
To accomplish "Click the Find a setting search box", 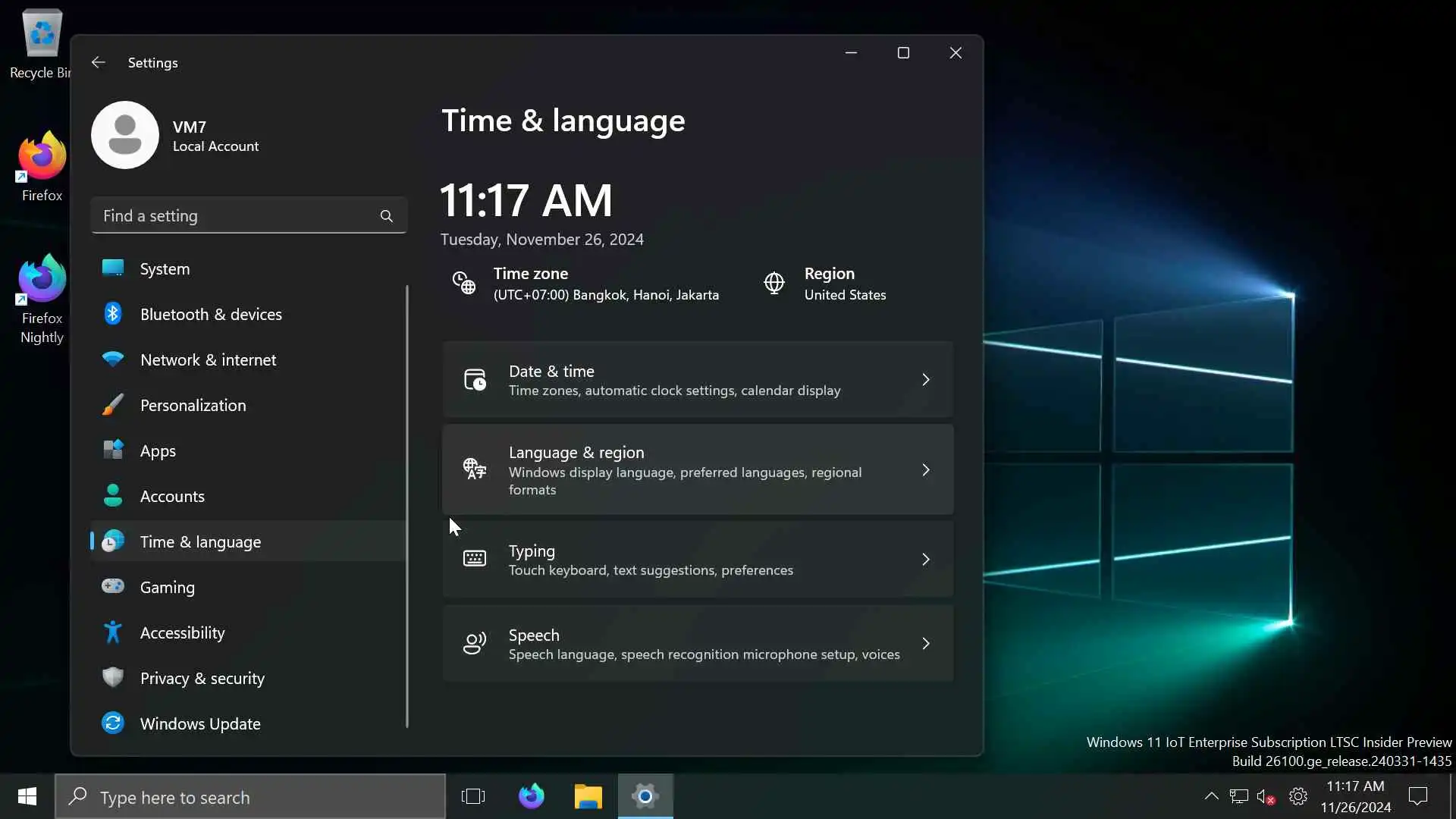I will pyautogui.click(x=235, y=216).
